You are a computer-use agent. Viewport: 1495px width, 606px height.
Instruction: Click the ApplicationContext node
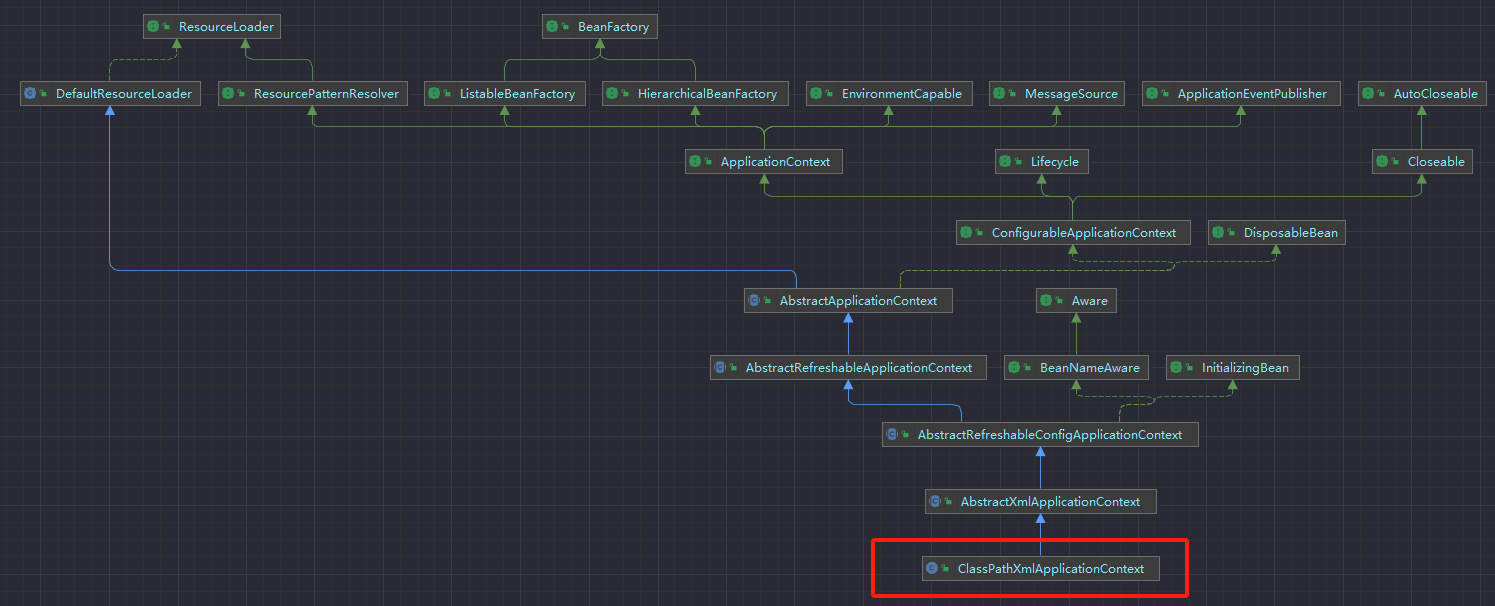(x=763, y=161)
